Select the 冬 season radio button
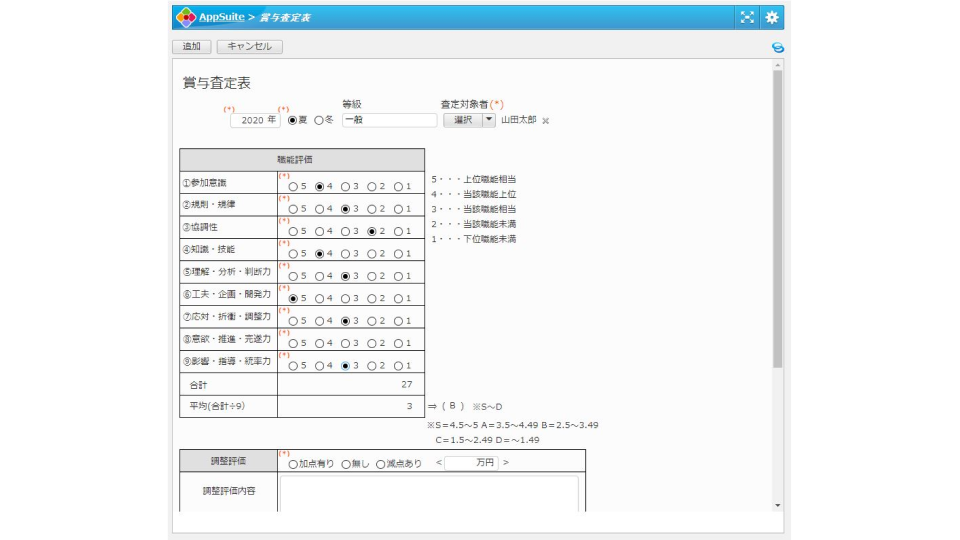Viewport: 960px width, 540px height. (x=319, y=121)
